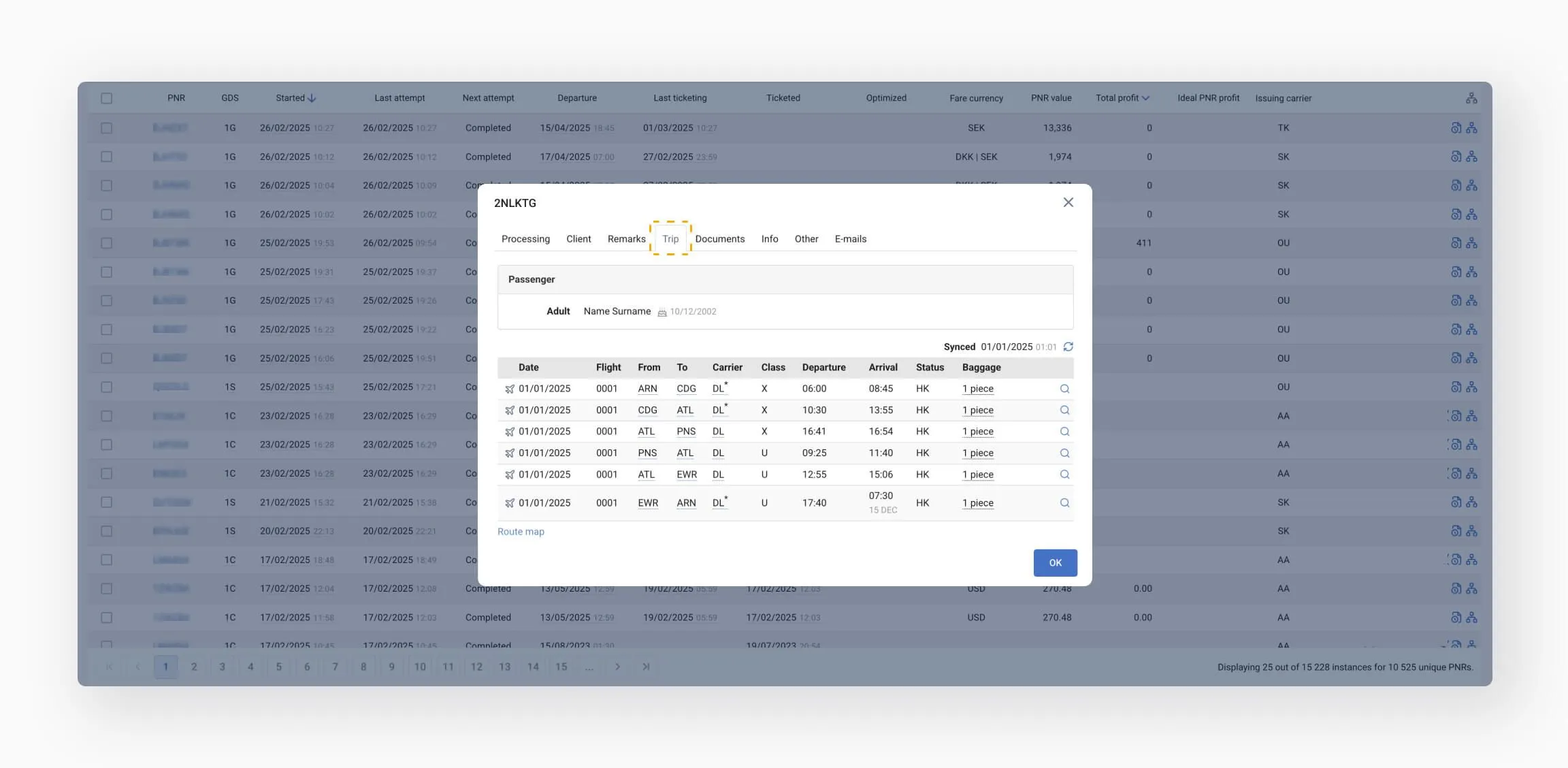Tick the checkbox for the 21/02/2025 15:32 row
This screenshot has height=768, width=1568.
point(106,502)
